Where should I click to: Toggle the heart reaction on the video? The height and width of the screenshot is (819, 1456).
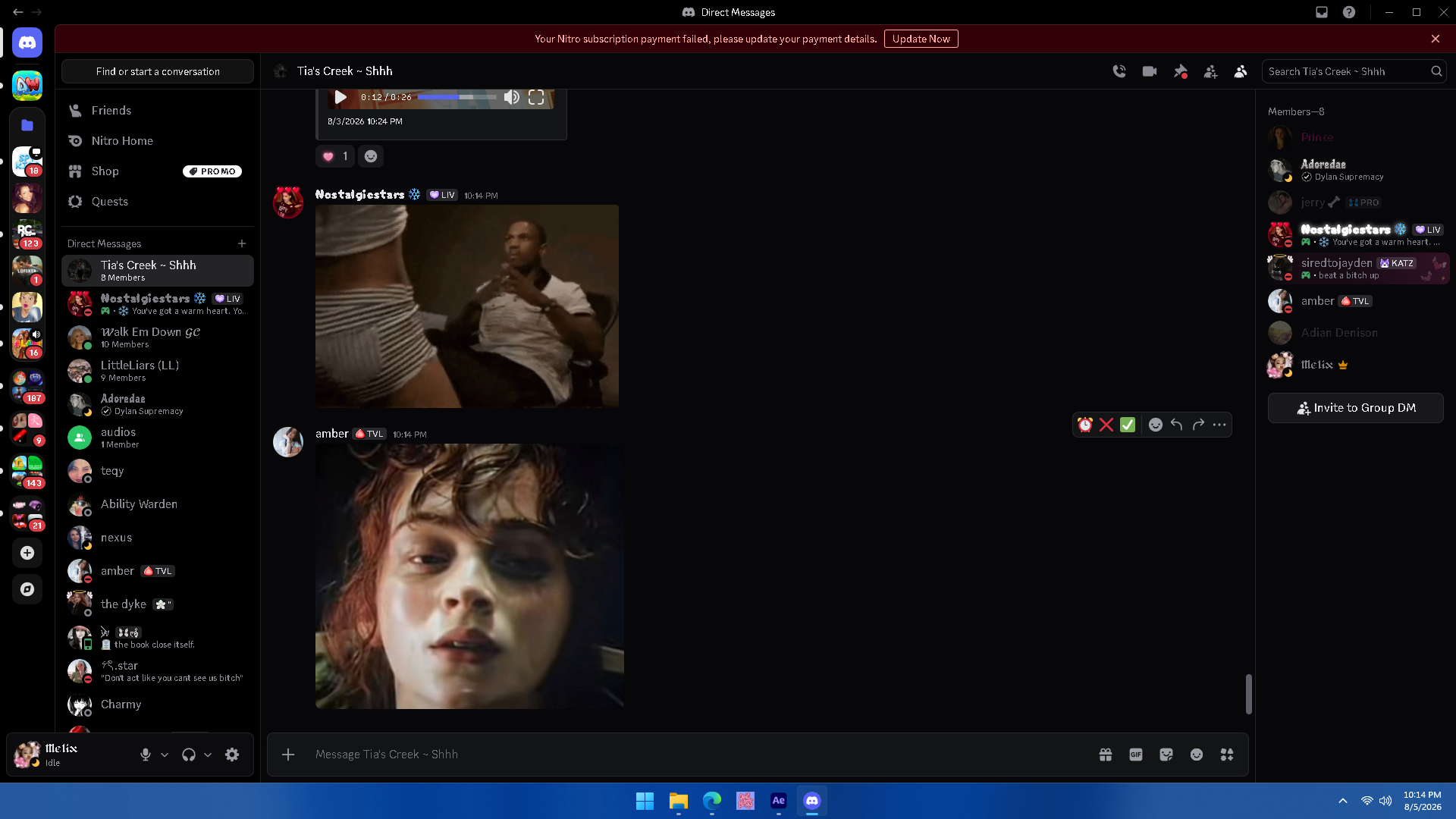pyautogui.click(x=335, y=156)
